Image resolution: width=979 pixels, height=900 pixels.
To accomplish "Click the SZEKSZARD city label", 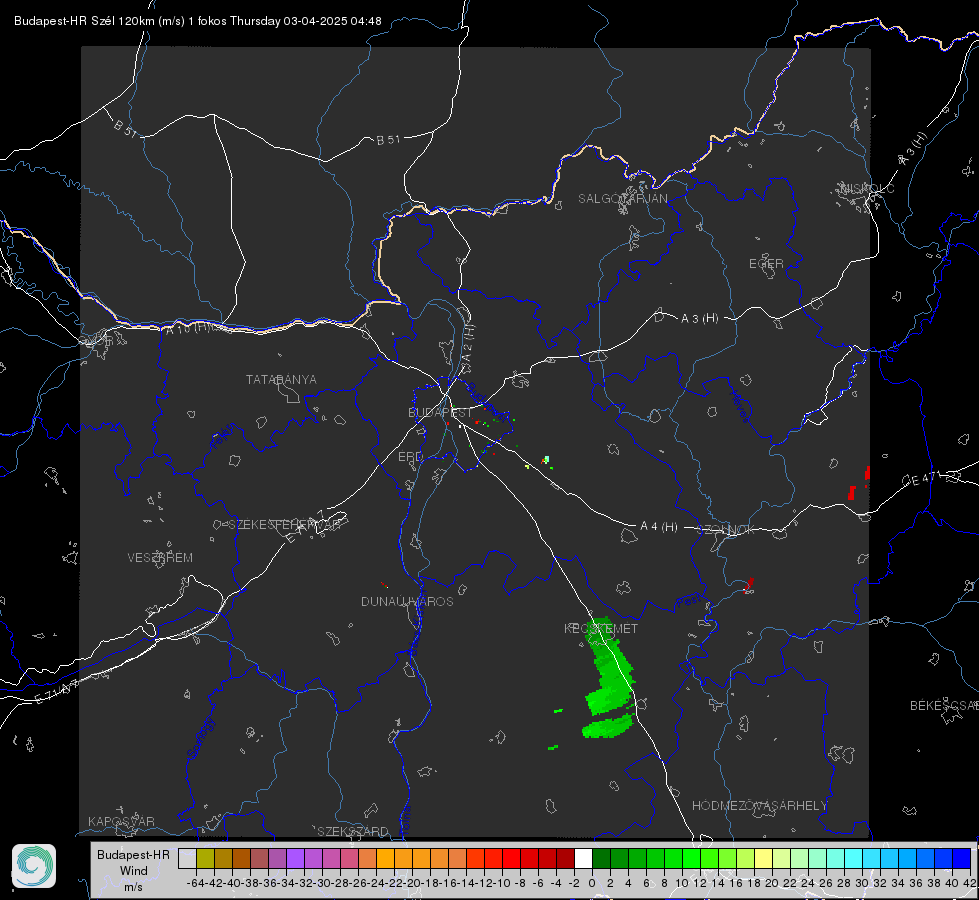I will [353, 831].
